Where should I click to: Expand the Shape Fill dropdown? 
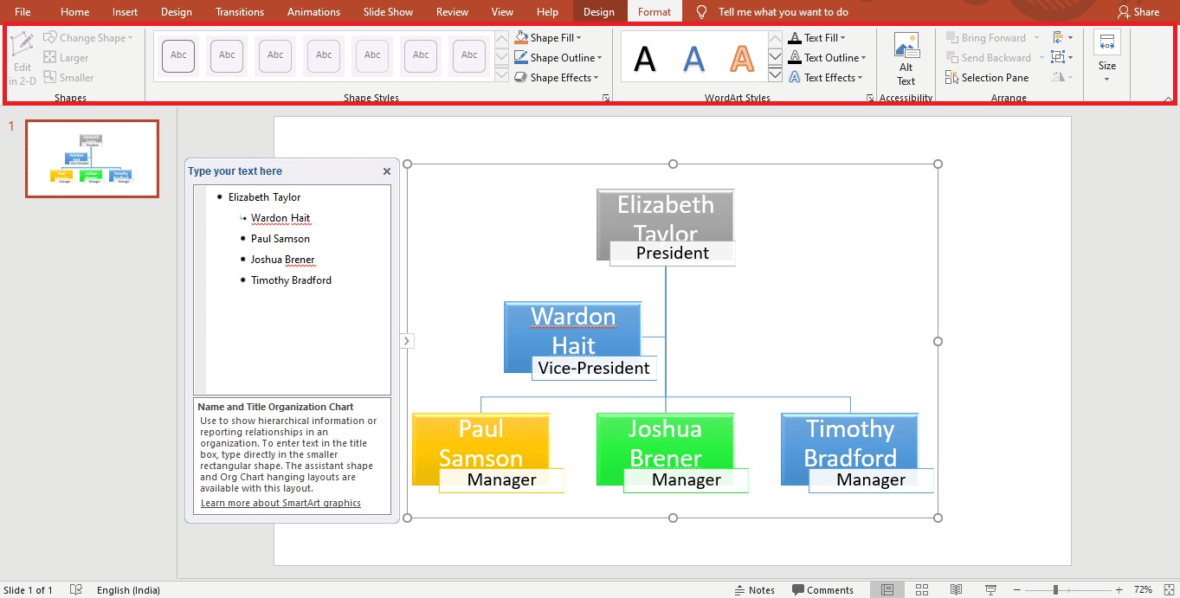pos(578,38)
